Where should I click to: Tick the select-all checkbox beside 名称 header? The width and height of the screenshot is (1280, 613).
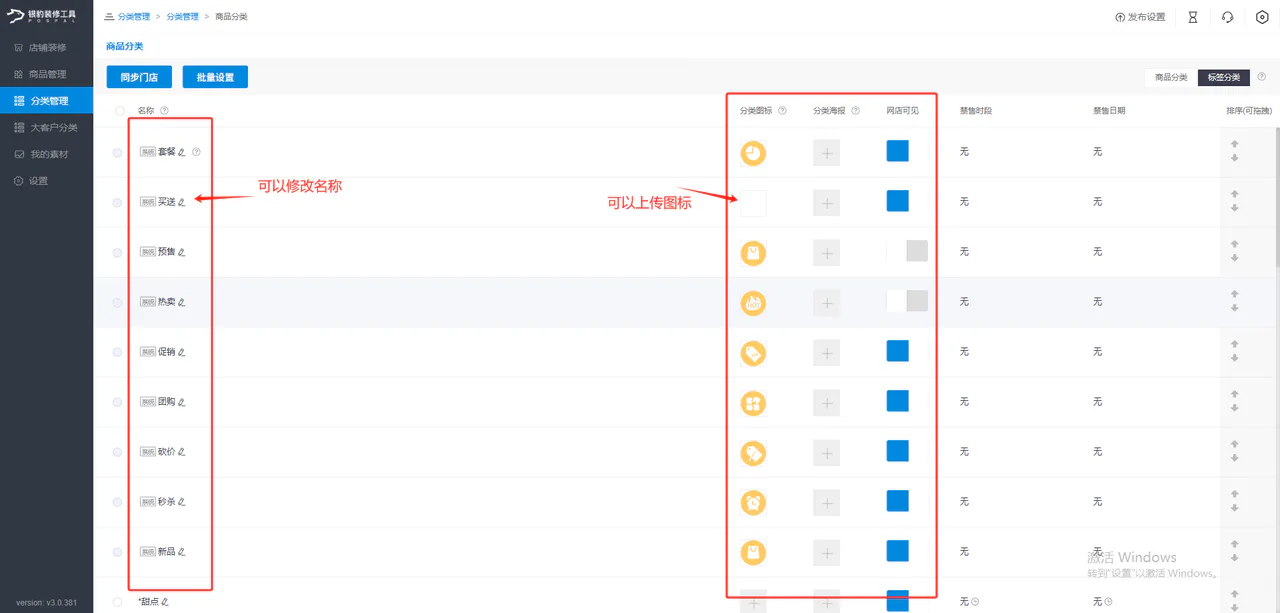coord(120,111)
